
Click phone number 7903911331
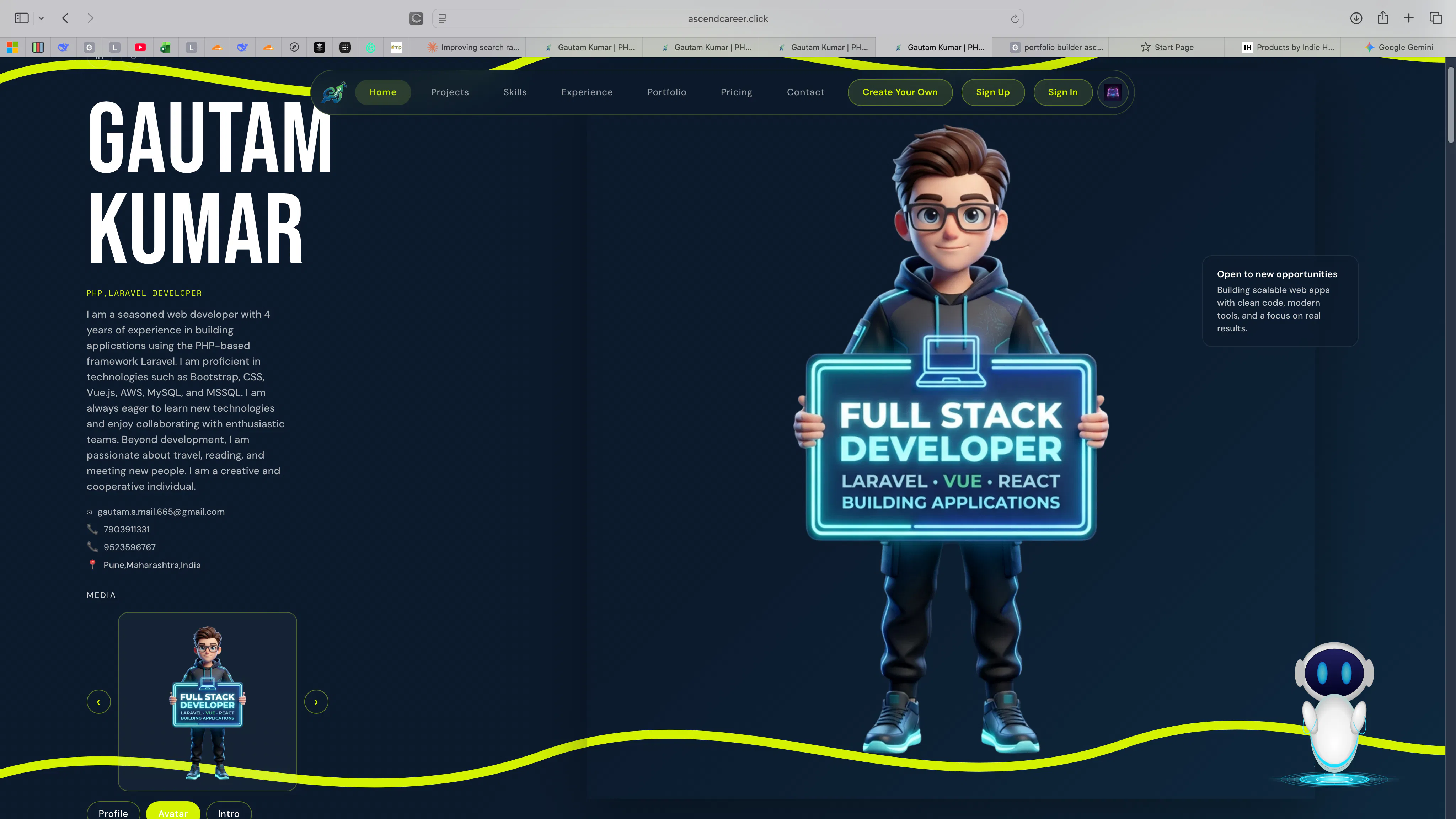127,530
